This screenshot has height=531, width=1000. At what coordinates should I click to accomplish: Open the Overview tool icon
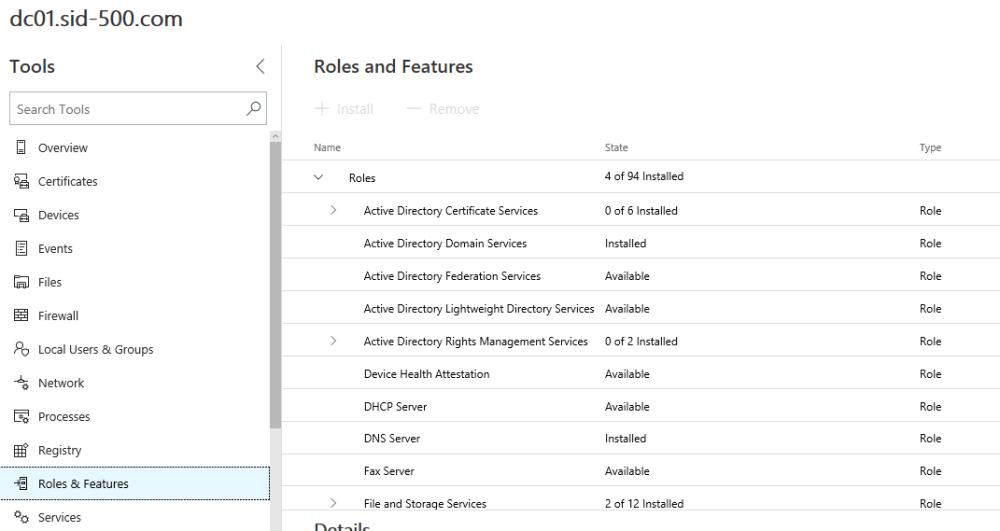[20, 148]
